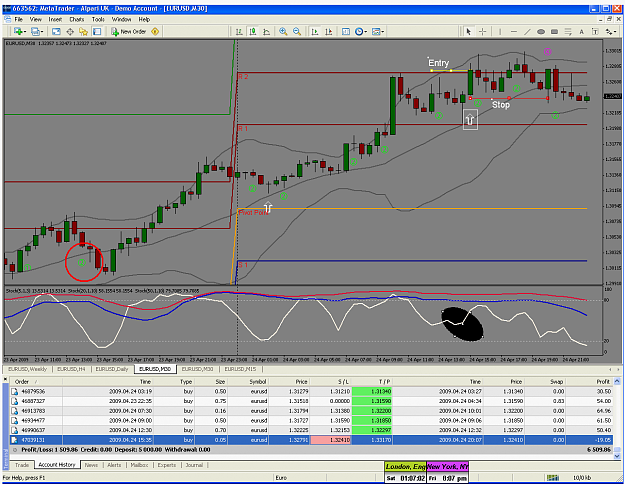Toggle the Navigator star-folder icon

point(83,31)
